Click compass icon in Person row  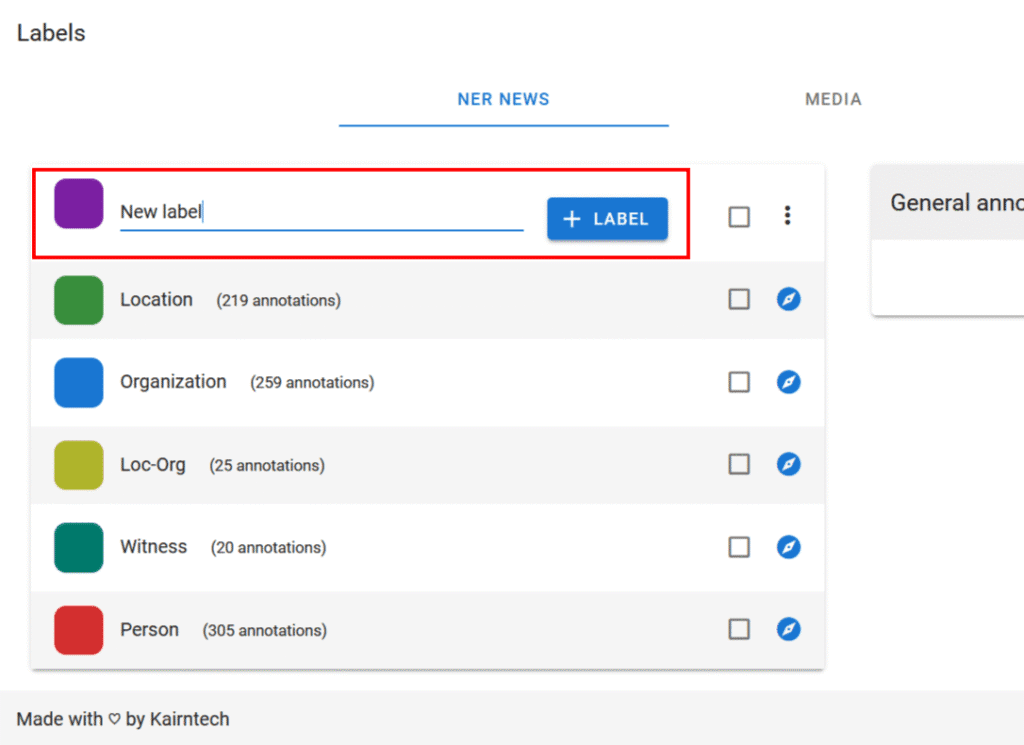tap(788, 629)
